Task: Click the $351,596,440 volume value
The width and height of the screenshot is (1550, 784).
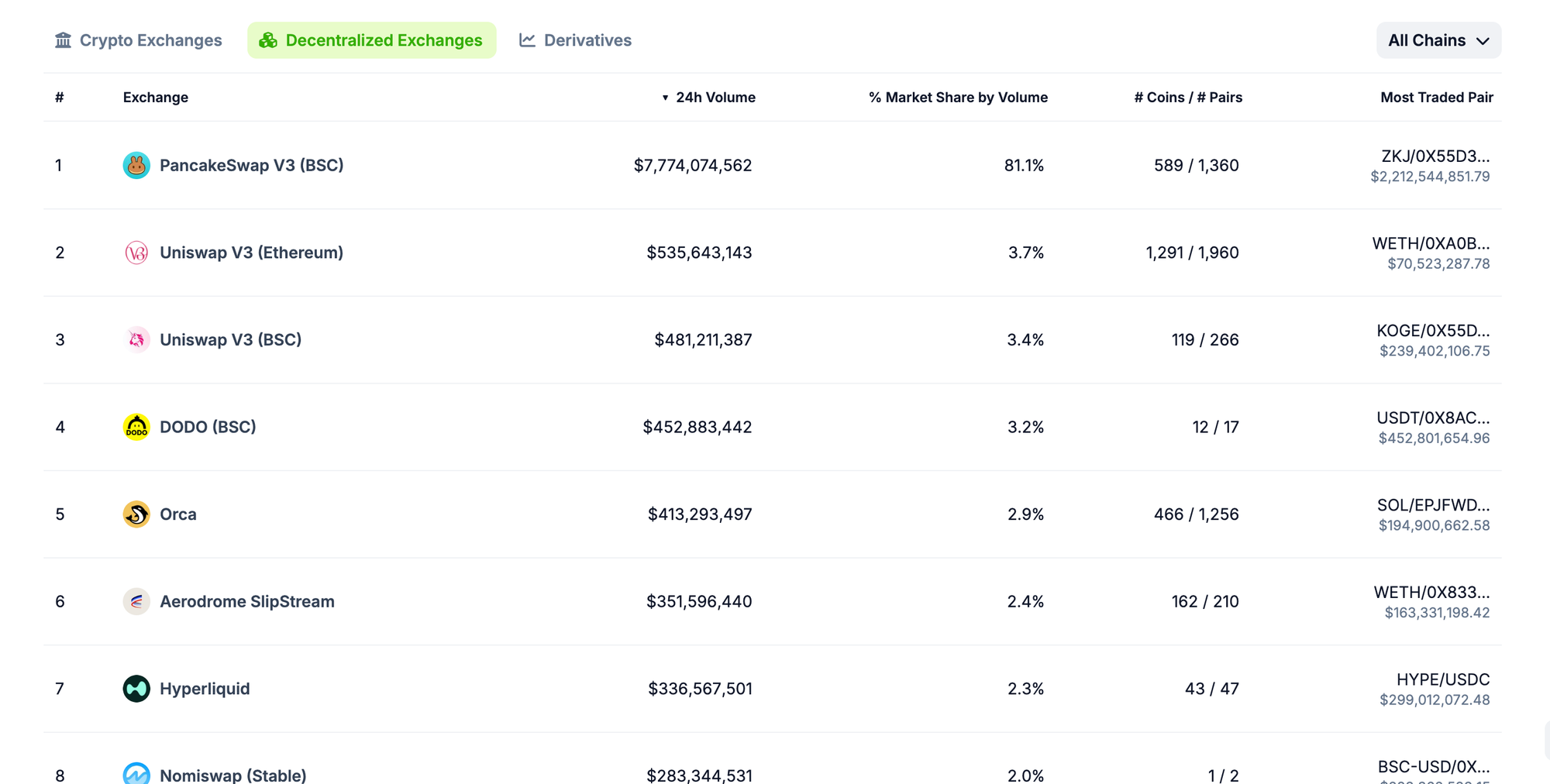Action: point(699,601)
